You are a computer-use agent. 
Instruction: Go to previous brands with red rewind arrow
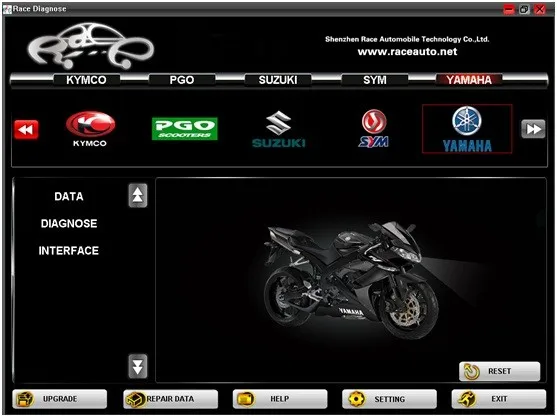26,130
